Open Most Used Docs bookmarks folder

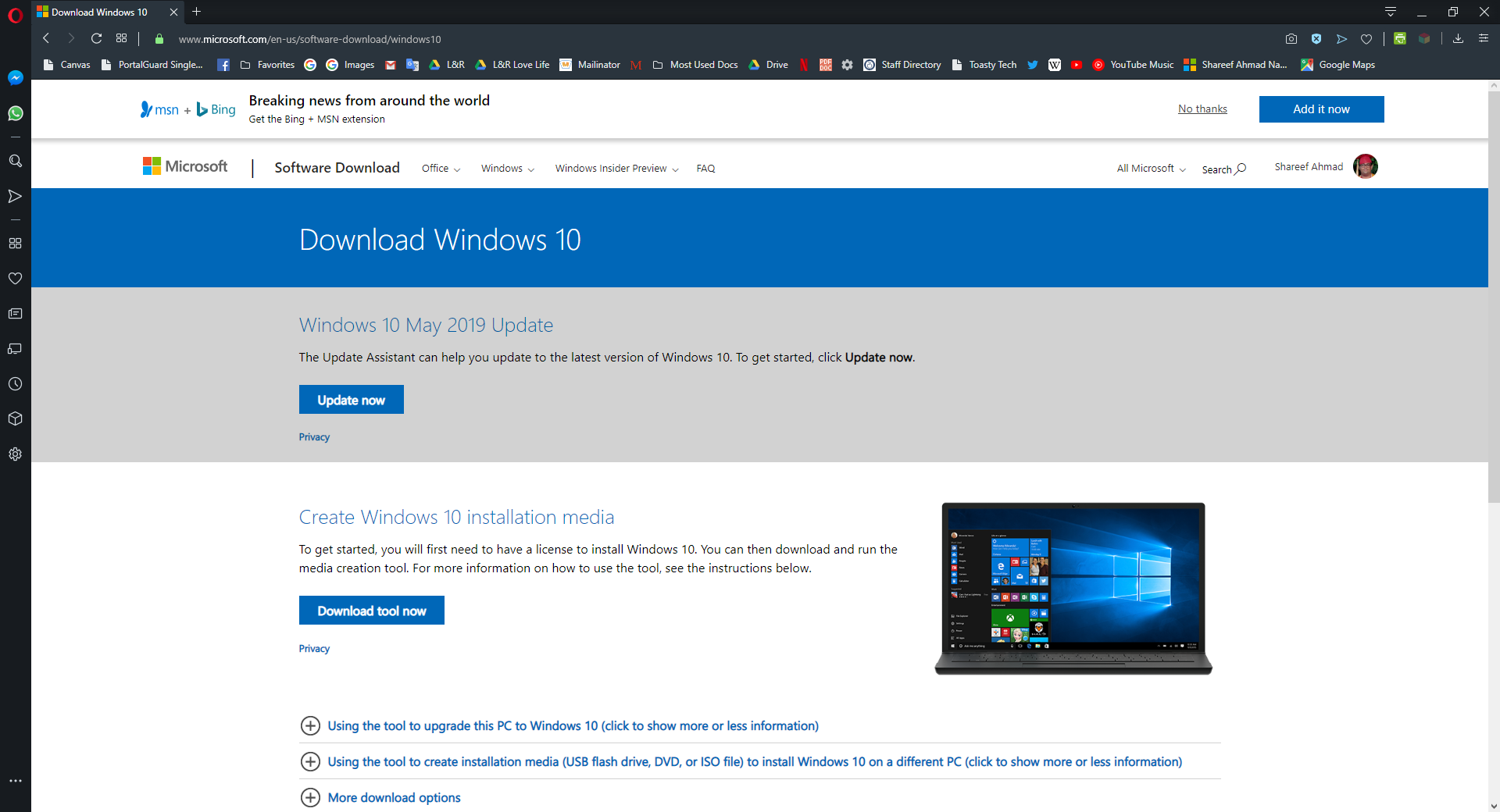pyautogui.click(x=695, y=65)
